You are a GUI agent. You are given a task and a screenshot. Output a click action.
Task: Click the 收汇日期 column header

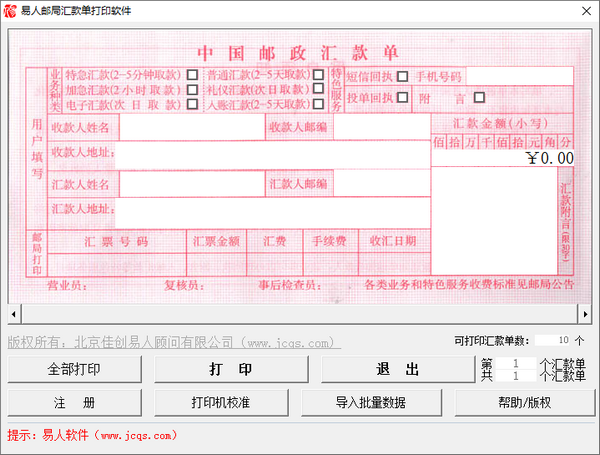coord(393,241)
